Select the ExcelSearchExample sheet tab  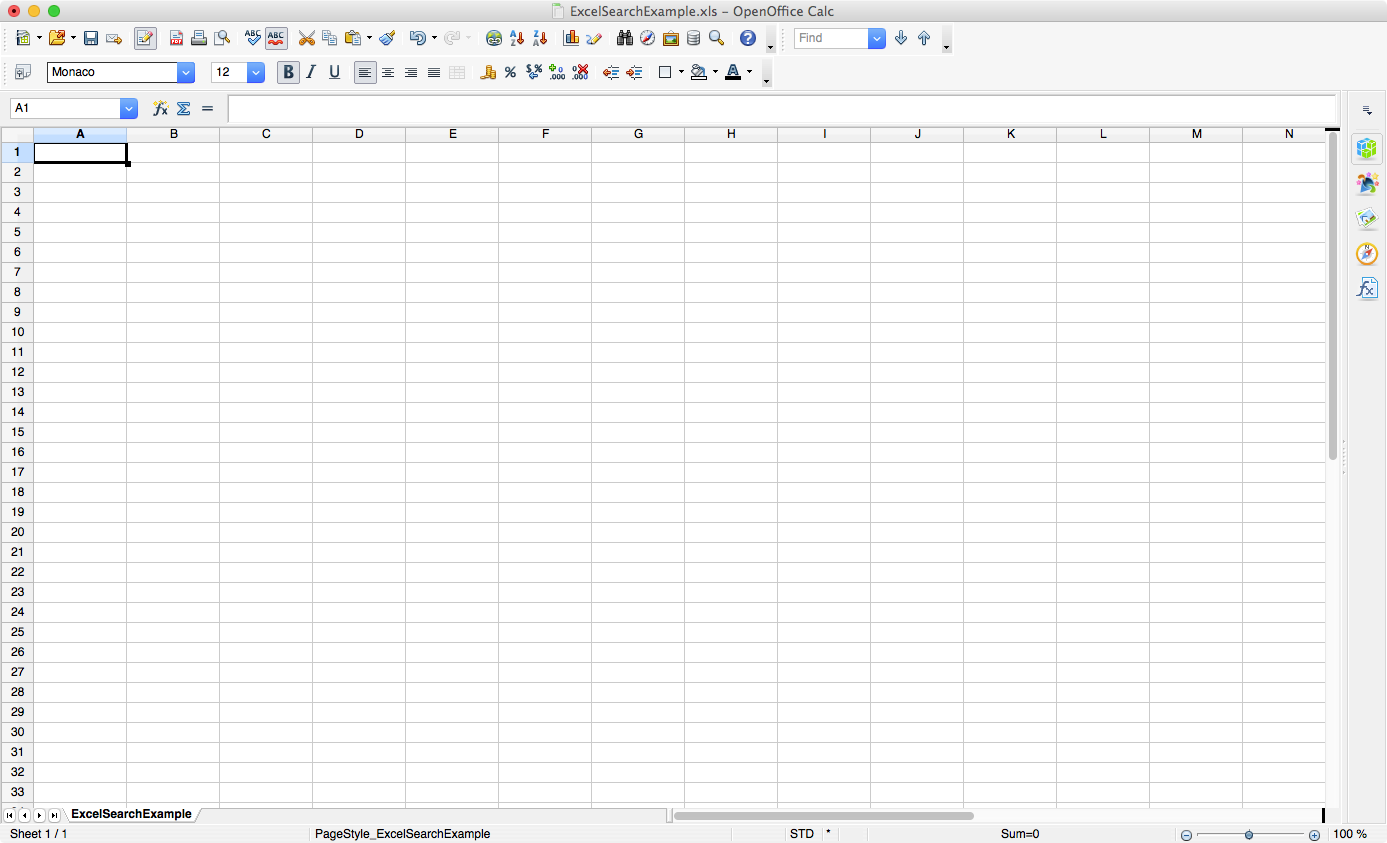click(131, 814)
